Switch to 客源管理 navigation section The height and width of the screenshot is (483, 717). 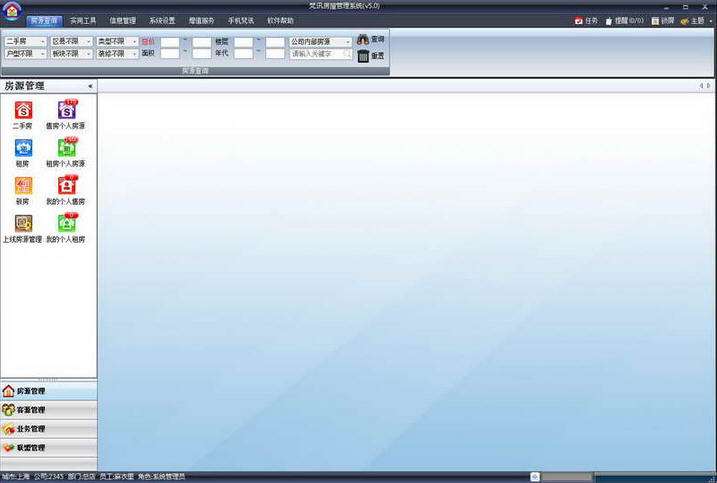click(48, 410)
